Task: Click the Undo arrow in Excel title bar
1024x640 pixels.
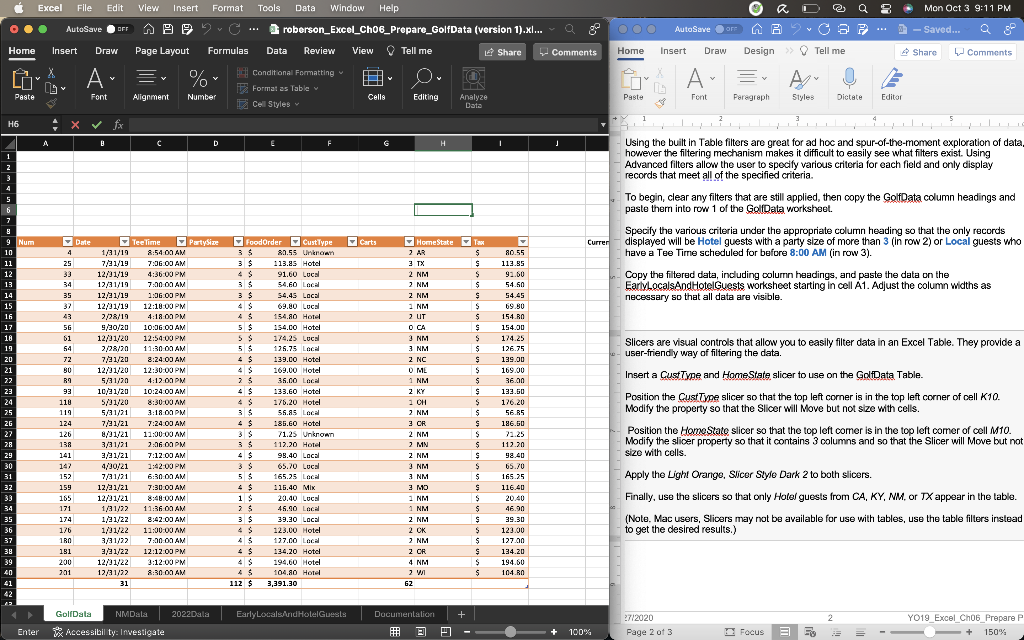Action: [206, 29]
